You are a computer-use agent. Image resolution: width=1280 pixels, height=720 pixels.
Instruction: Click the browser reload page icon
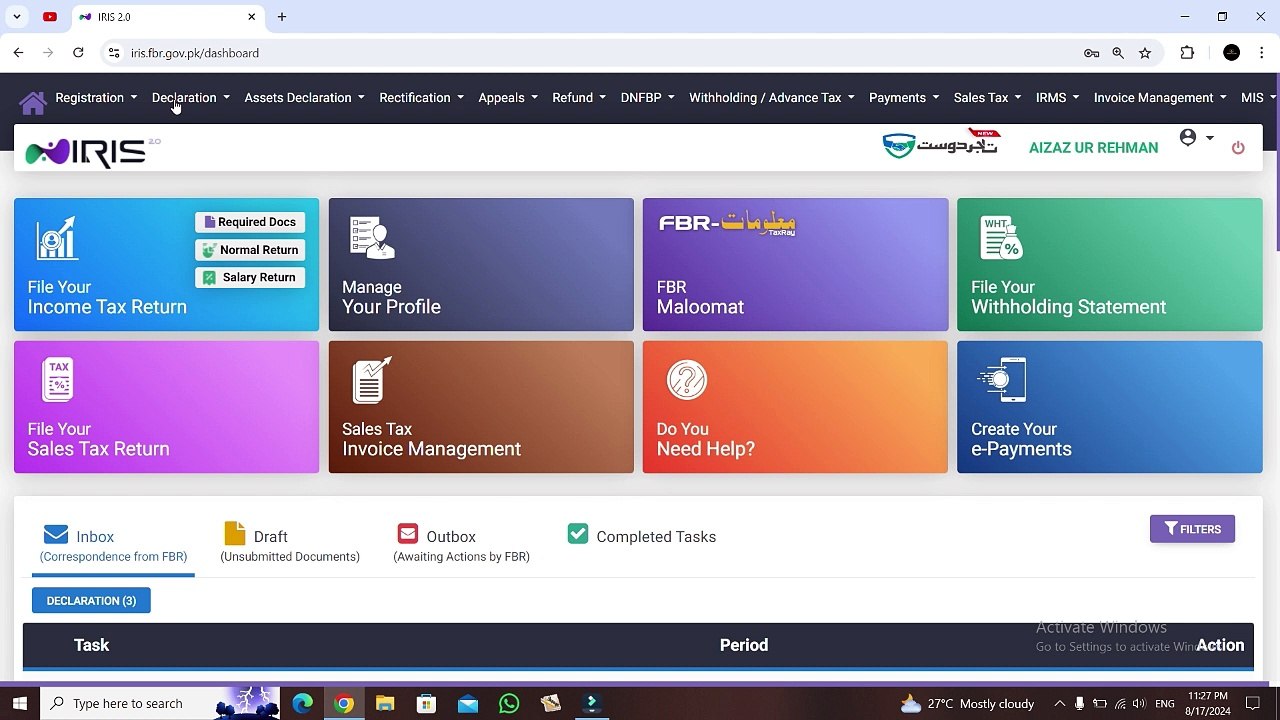point(78,53)
